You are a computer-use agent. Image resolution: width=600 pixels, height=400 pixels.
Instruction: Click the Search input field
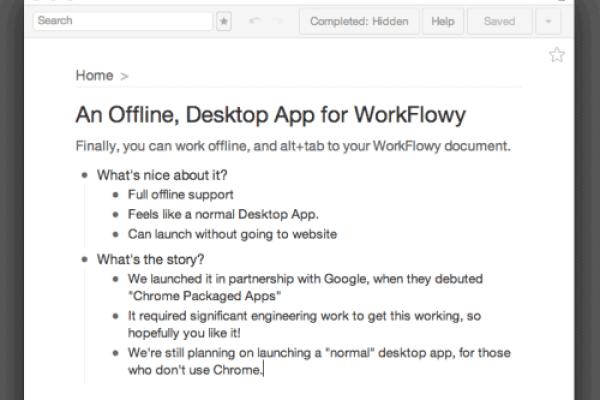(x=122, y=21)
